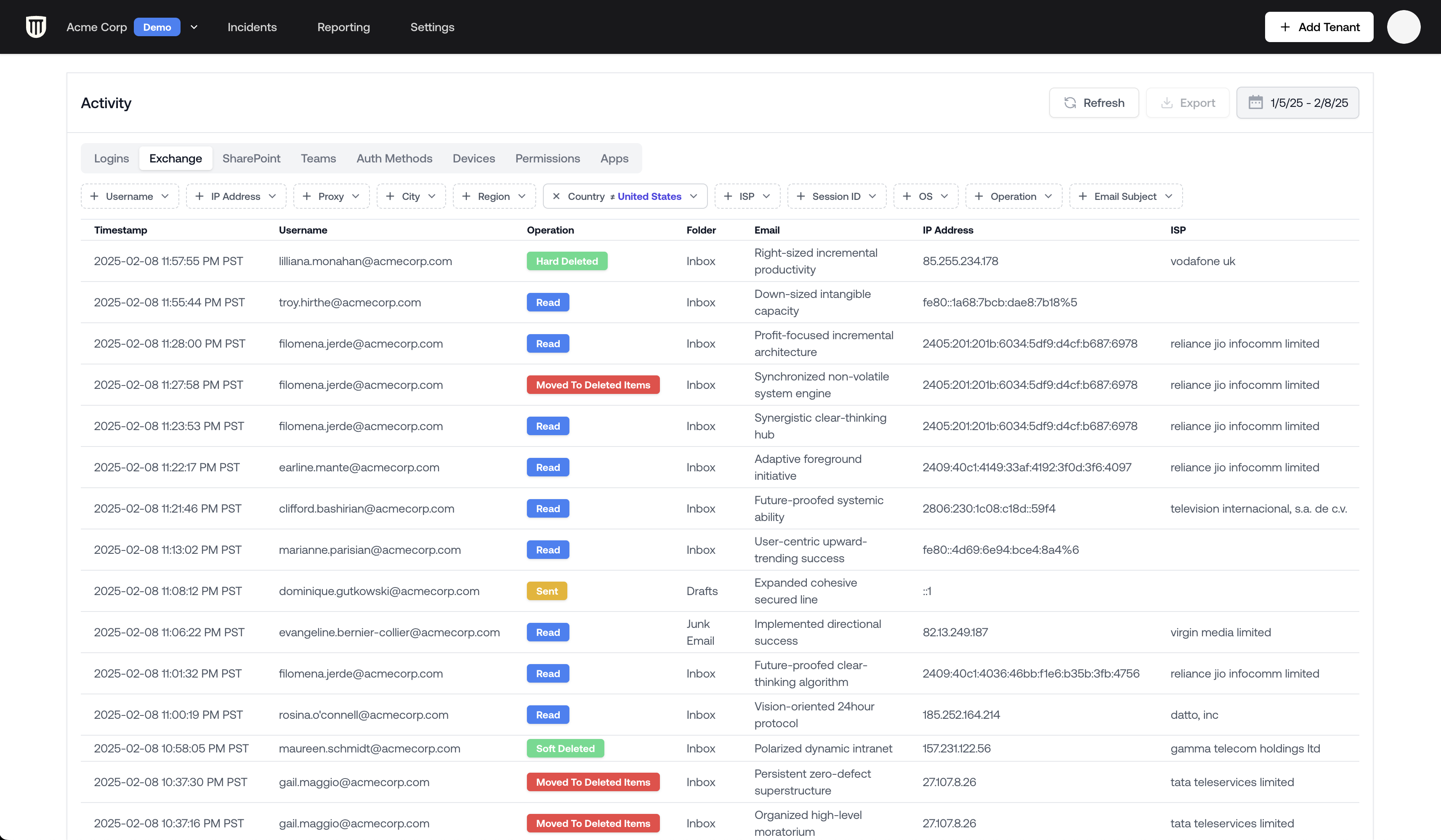Click the Timestamp column header
Image resolution: width=1441 pixels, height=840 pixels.
pos(120,230)
